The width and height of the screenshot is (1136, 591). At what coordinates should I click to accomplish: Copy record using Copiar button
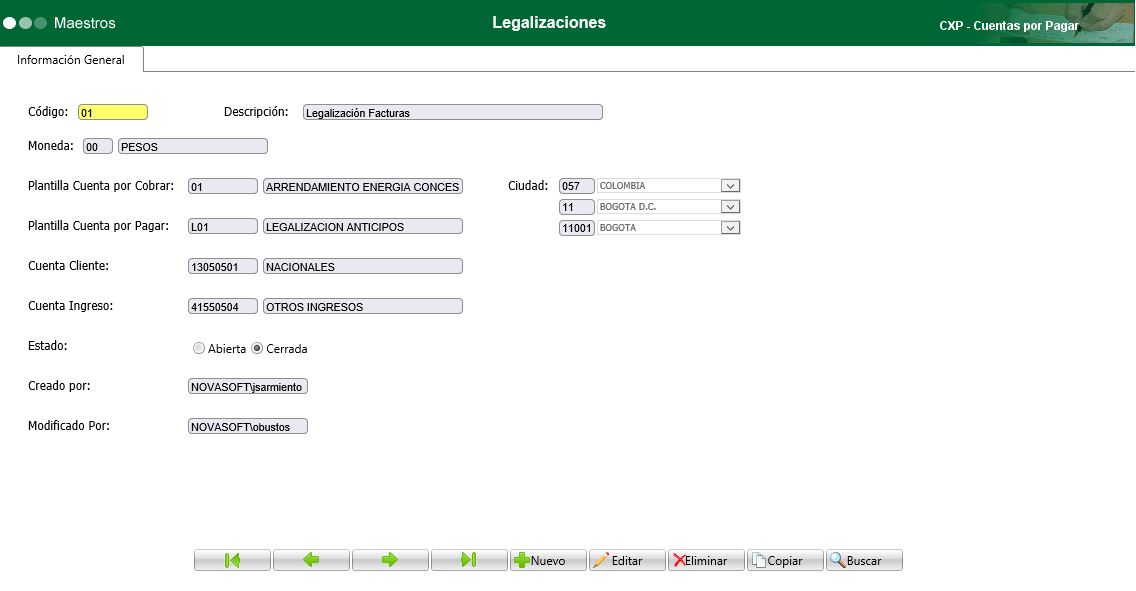tap(785, 560)
